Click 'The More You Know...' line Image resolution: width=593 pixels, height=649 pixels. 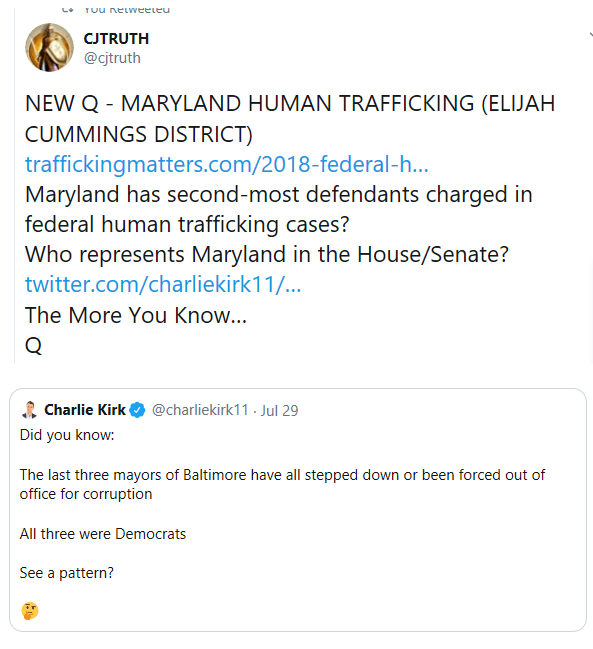pos(136,315)
